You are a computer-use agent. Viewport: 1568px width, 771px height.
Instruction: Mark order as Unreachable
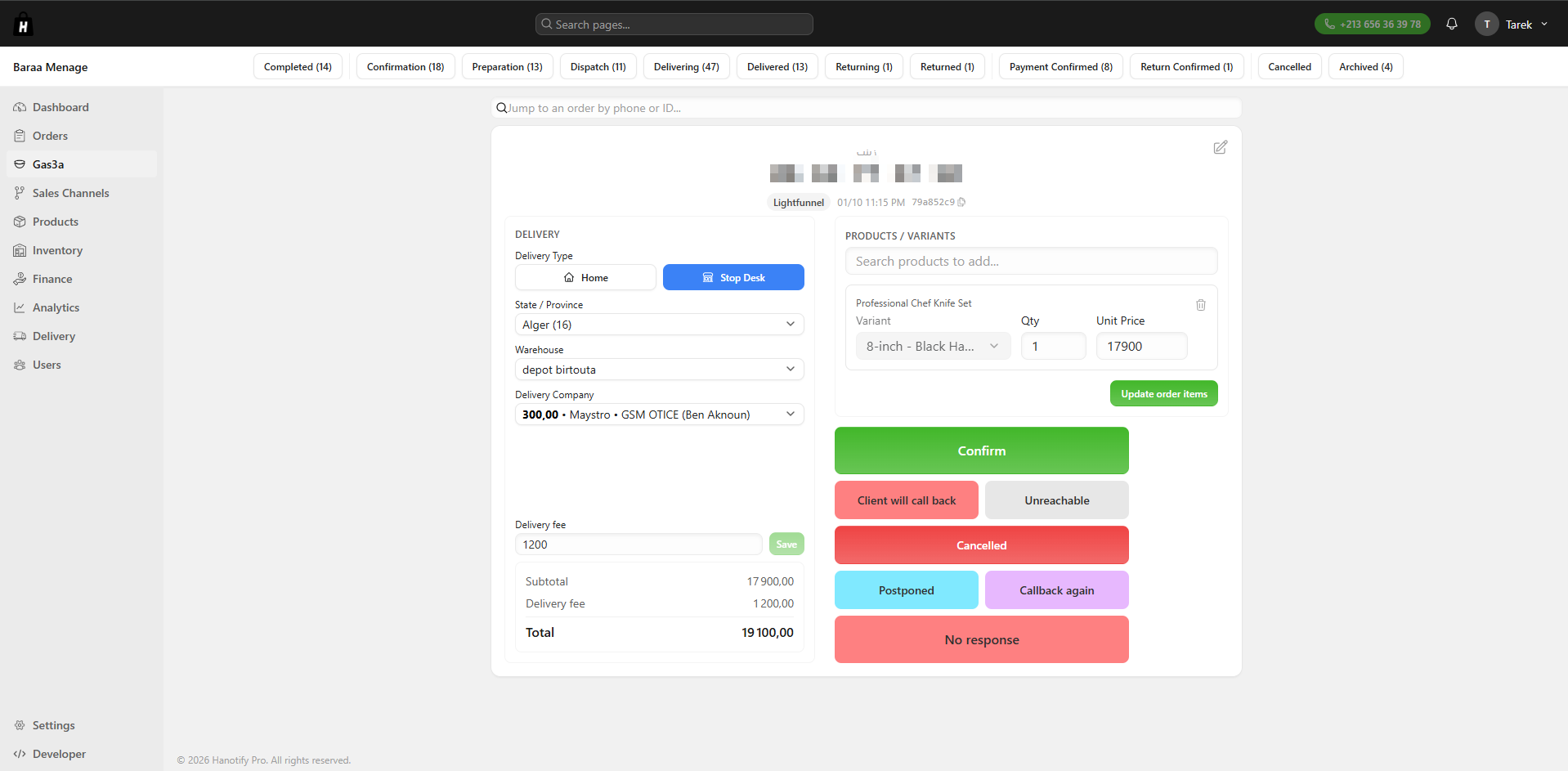pos(1057,500)
